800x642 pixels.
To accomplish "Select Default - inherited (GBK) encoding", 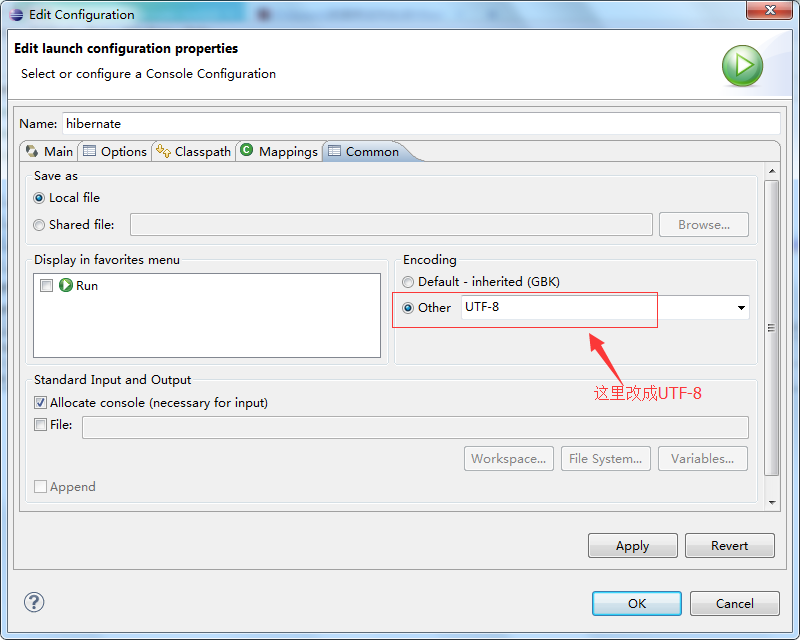I will pos(408,281).
